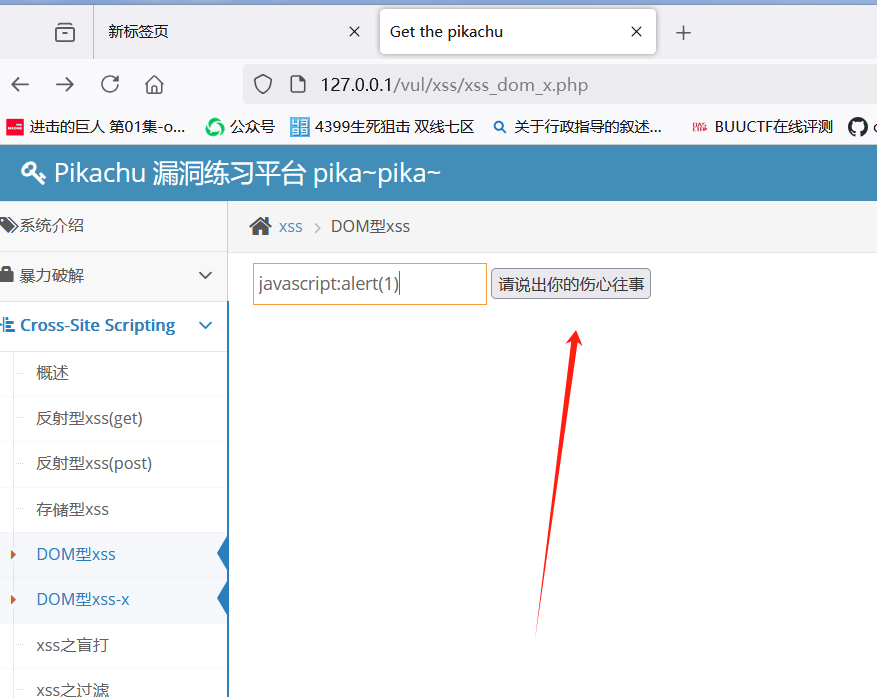Open the BUUCTF在线评测 bookmark

click(x=762, y=127)
